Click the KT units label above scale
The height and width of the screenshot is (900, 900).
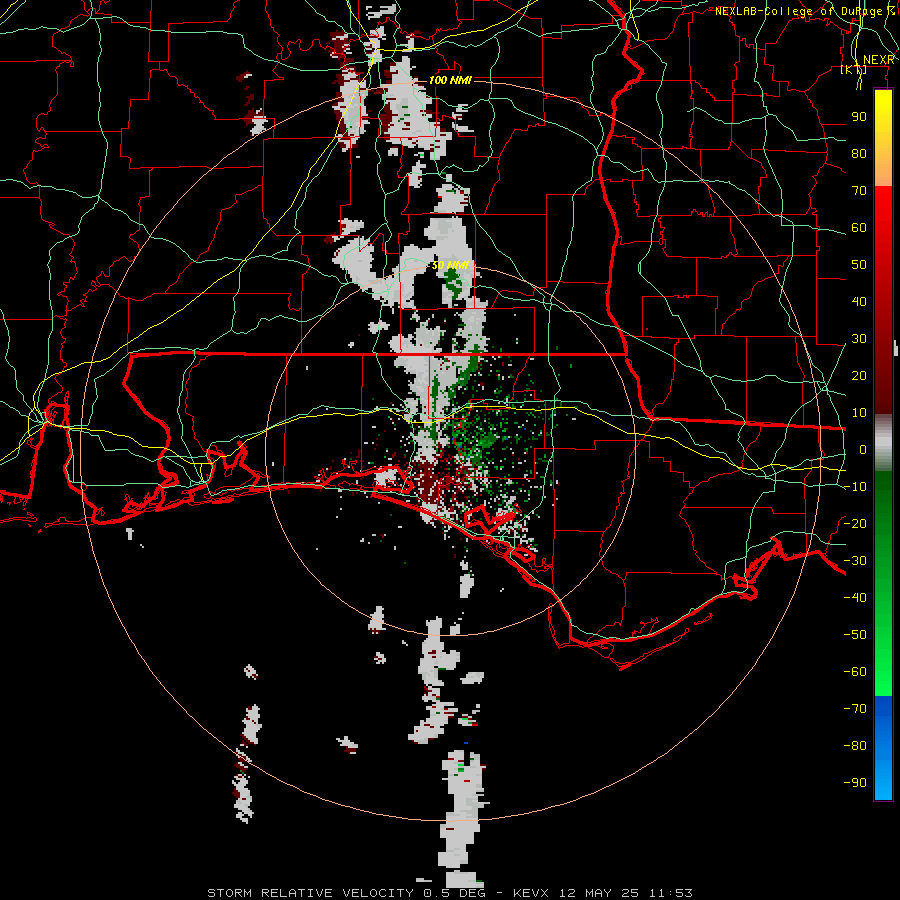tap(854, 70)
